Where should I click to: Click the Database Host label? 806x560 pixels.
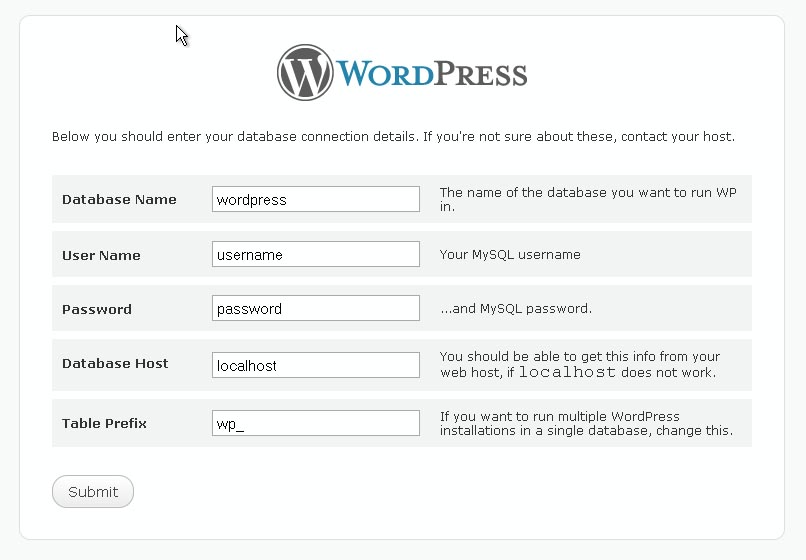(115, 363)
